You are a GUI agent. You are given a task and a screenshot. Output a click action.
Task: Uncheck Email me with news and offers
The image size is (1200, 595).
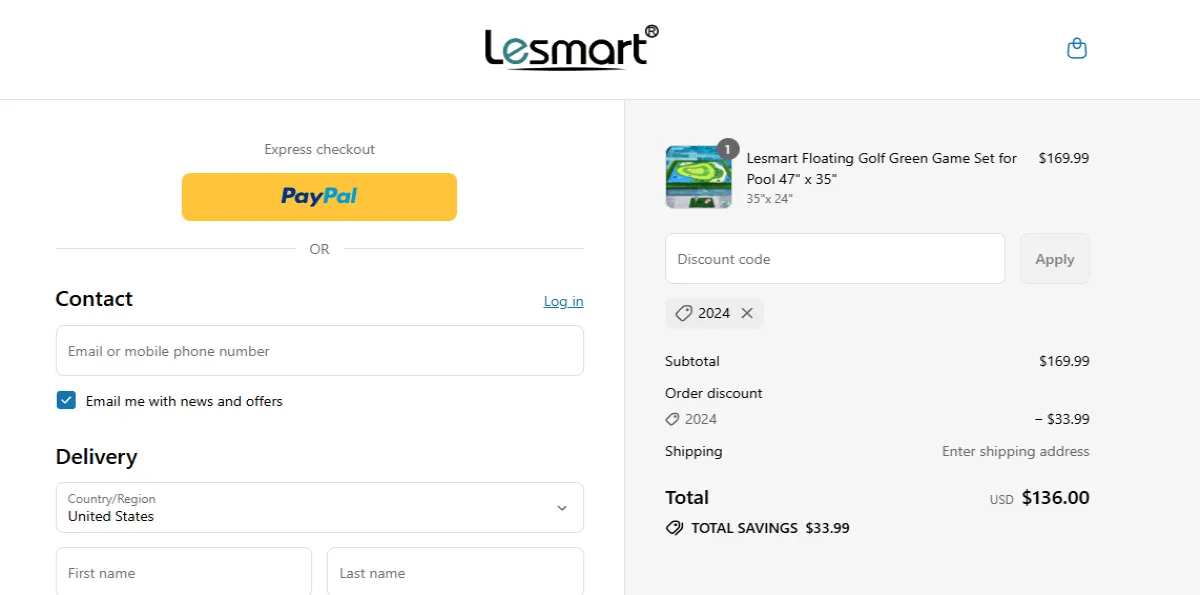tap(66, 401)
